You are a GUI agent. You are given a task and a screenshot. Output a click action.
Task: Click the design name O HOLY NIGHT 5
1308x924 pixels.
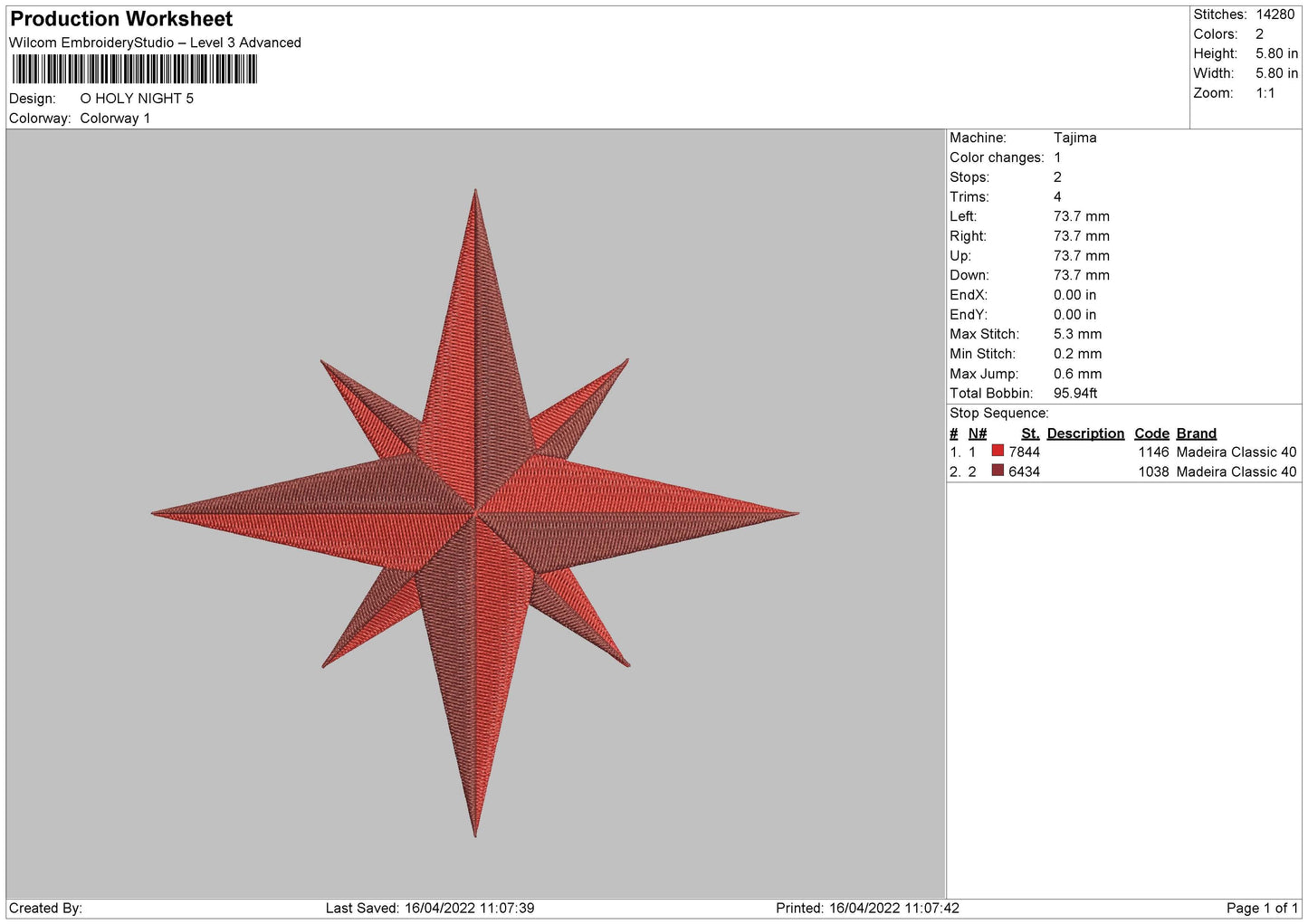pyautogui.click(x=137, y=99)
